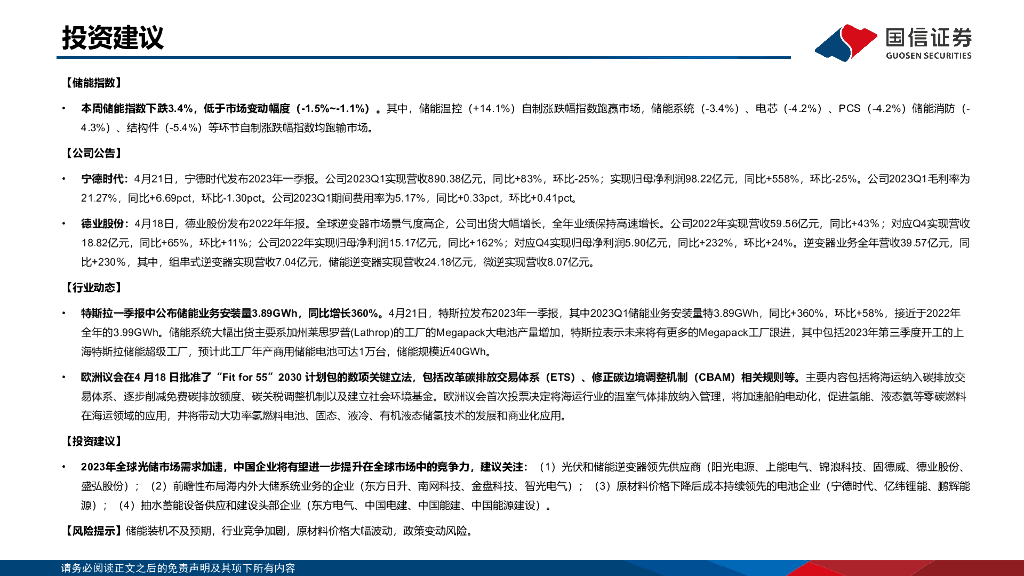Click the line starting 盛弘股份）；（2）前瞻性布局
Image resolution: width=1024 pixels, height=576 pixels.
coord(525,487)
